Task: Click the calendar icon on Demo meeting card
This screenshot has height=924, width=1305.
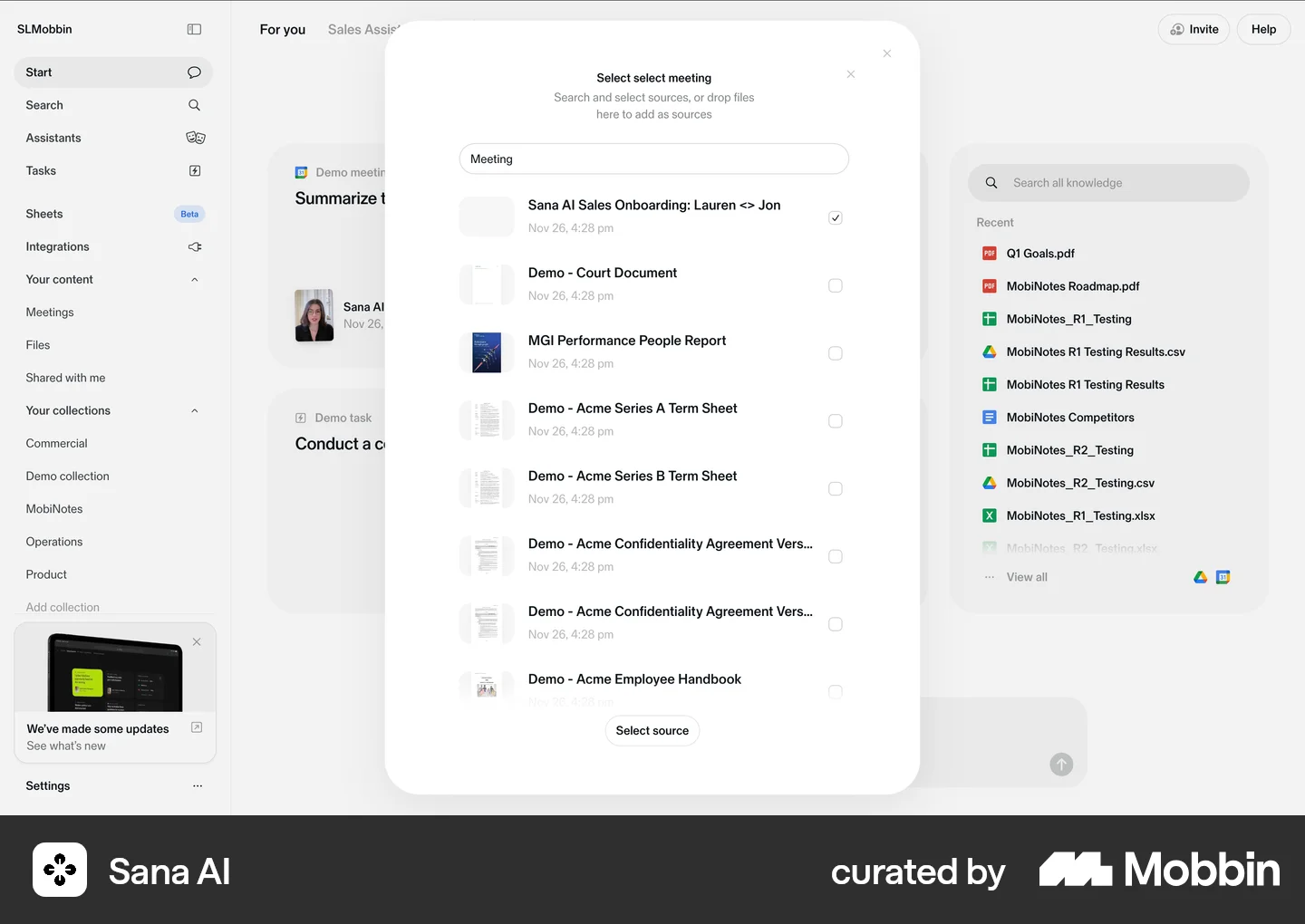Action: coord(301,172)
